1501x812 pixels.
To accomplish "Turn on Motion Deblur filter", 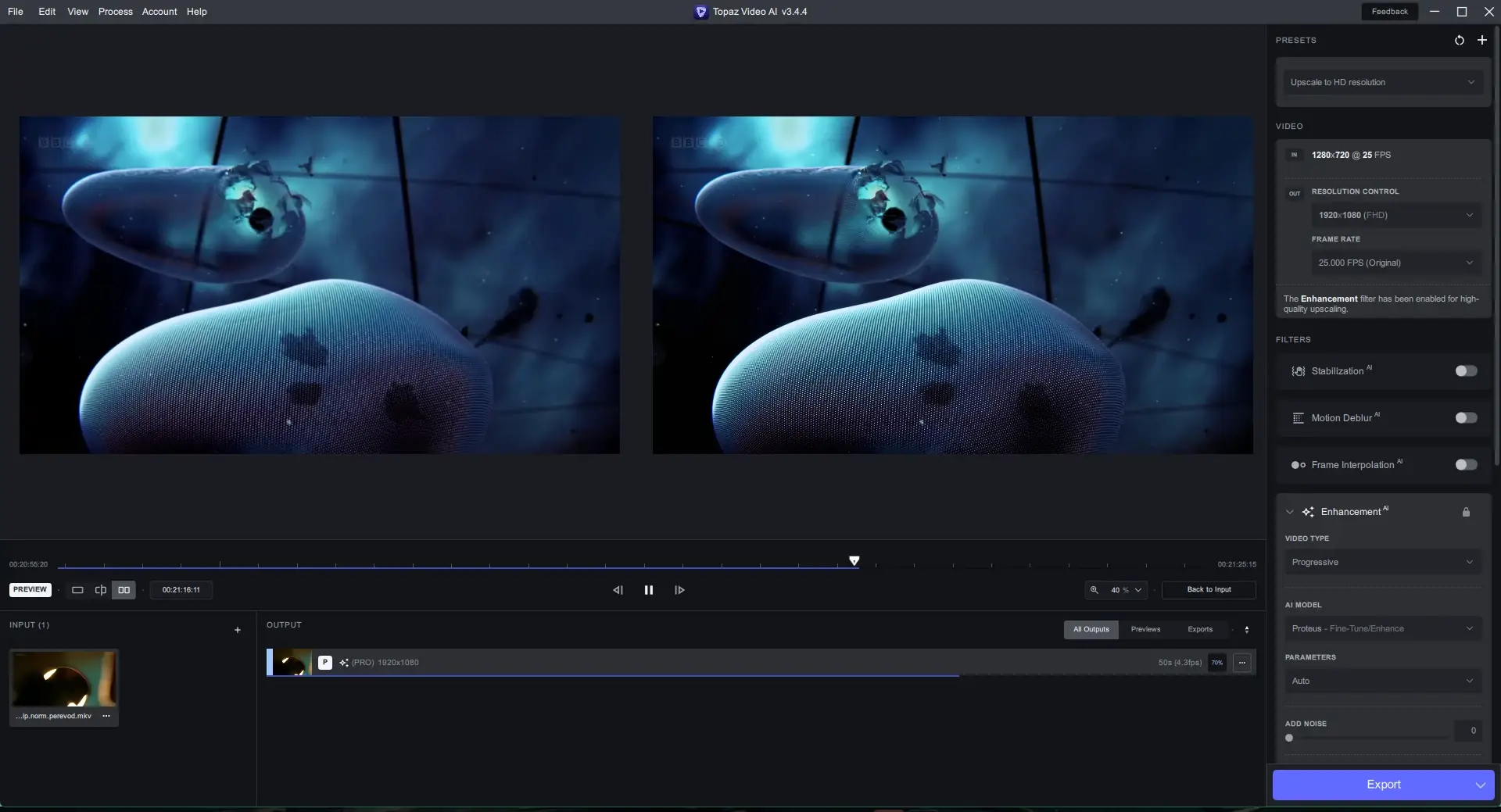I will [1466, 418].
